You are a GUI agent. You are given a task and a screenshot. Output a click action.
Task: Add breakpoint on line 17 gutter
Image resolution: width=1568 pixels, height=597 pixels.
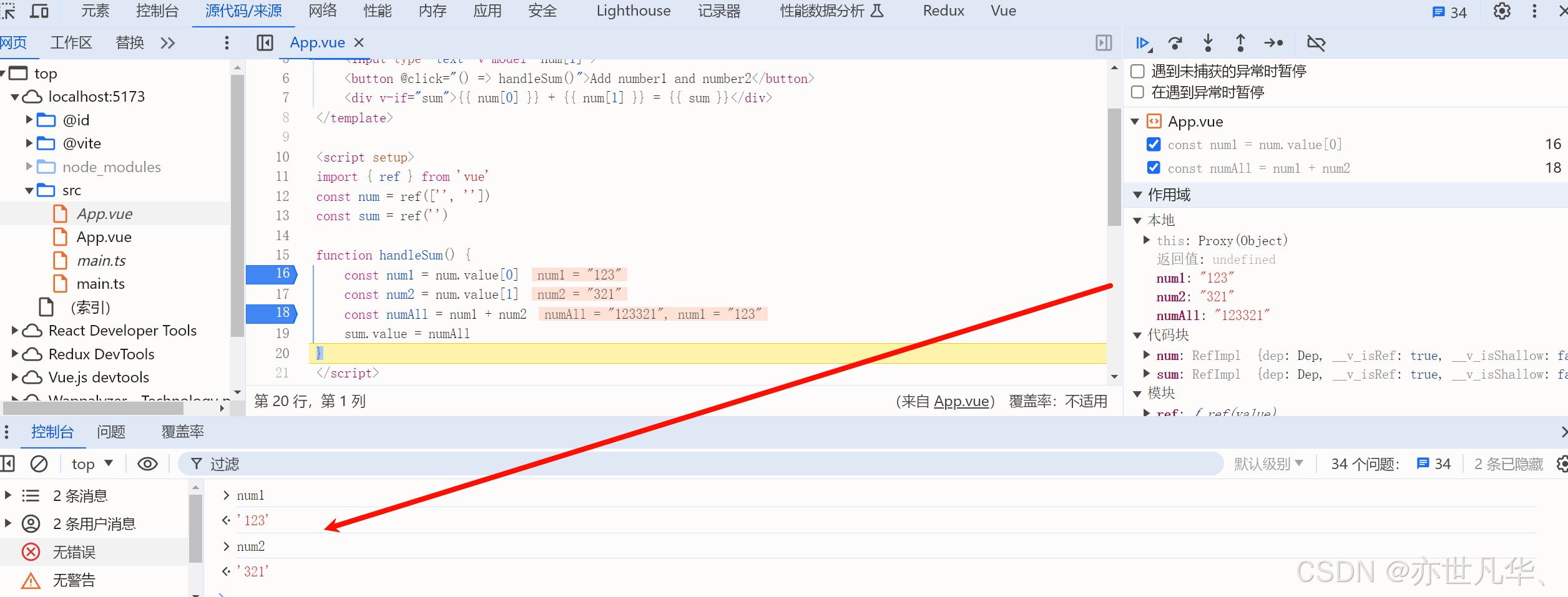[282, 294]
